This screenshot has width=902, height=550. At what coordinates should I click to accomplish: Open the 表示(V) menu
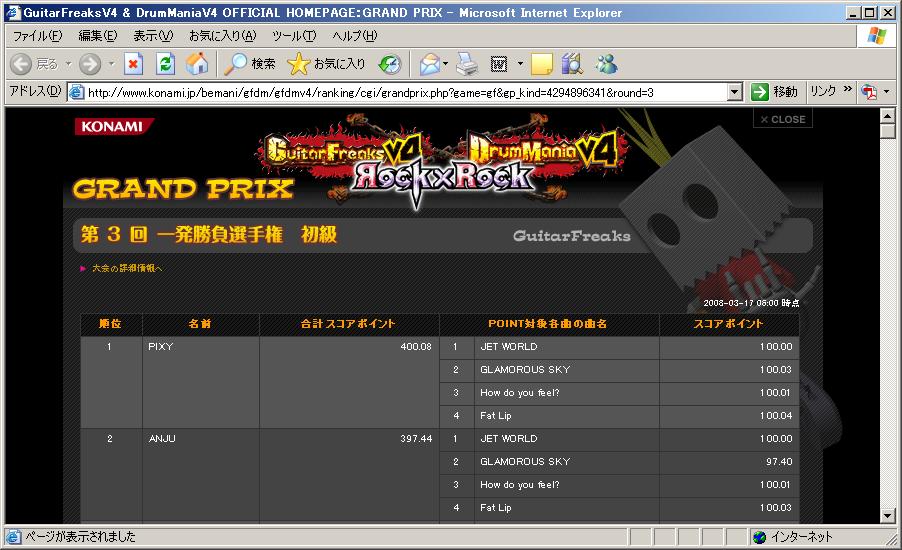(153, 36)
